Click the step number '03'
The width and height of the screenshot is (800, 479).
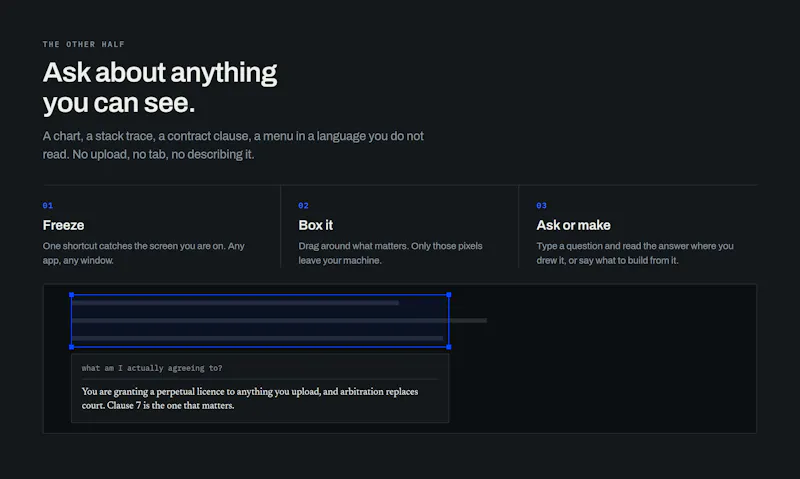tap(541, 206)
